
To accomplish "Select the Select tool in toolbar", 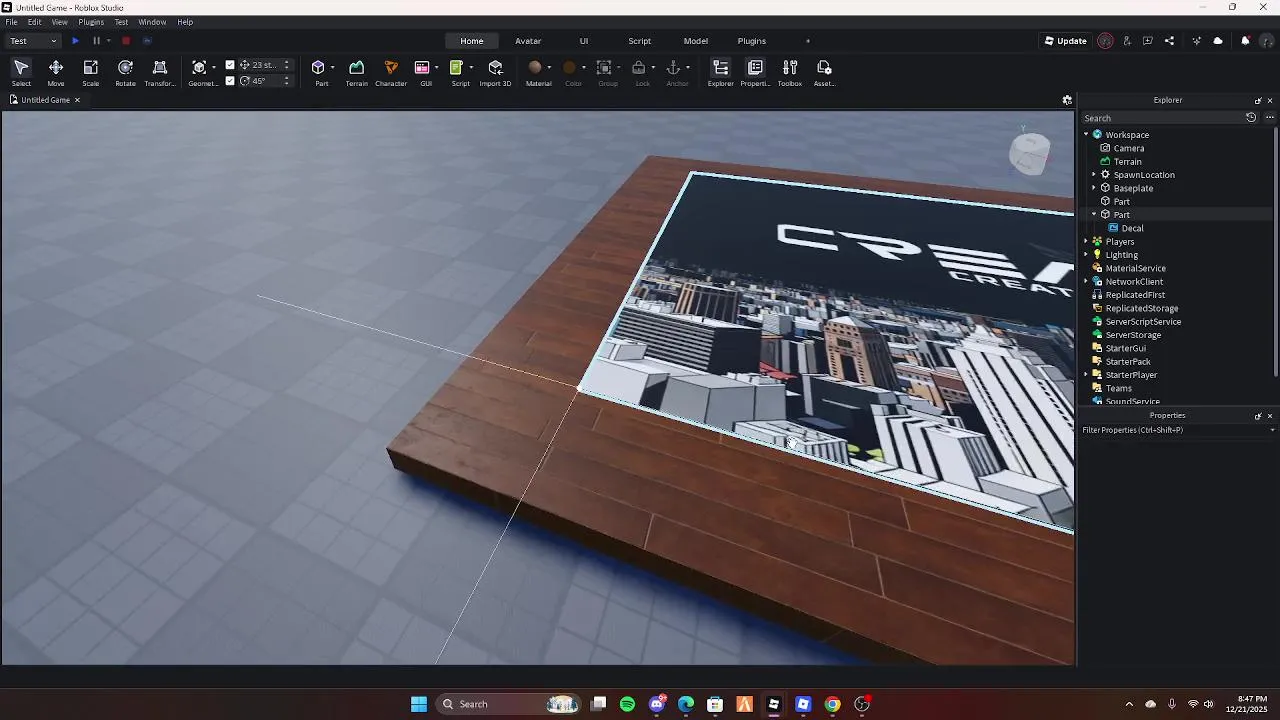I will [21, 72].
